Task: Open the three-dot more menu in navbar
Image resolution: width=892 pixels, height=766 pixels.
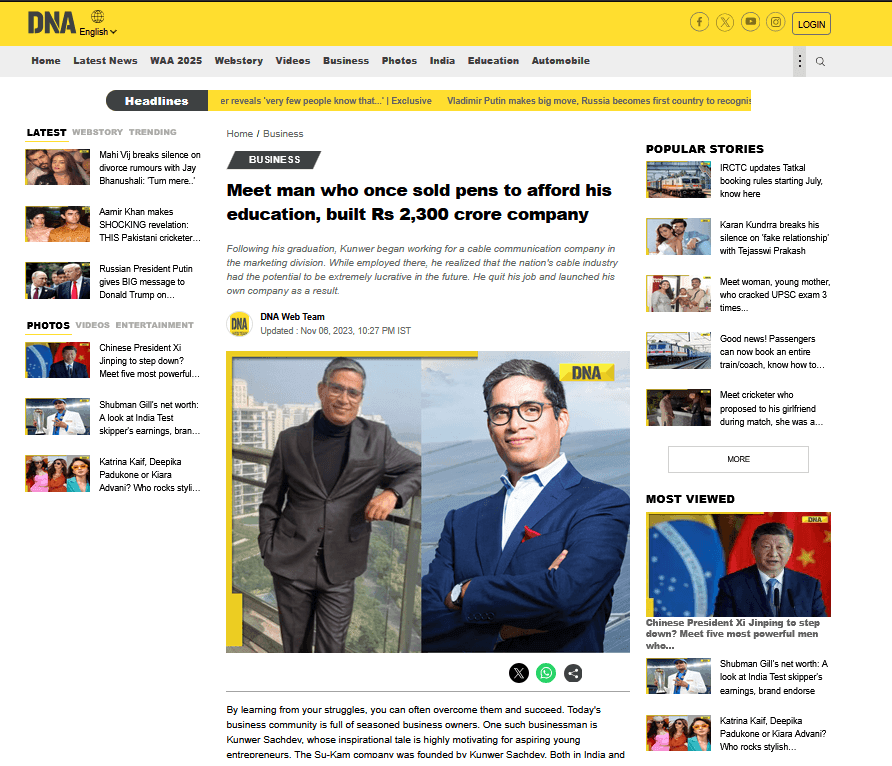Action: [799, 61]
